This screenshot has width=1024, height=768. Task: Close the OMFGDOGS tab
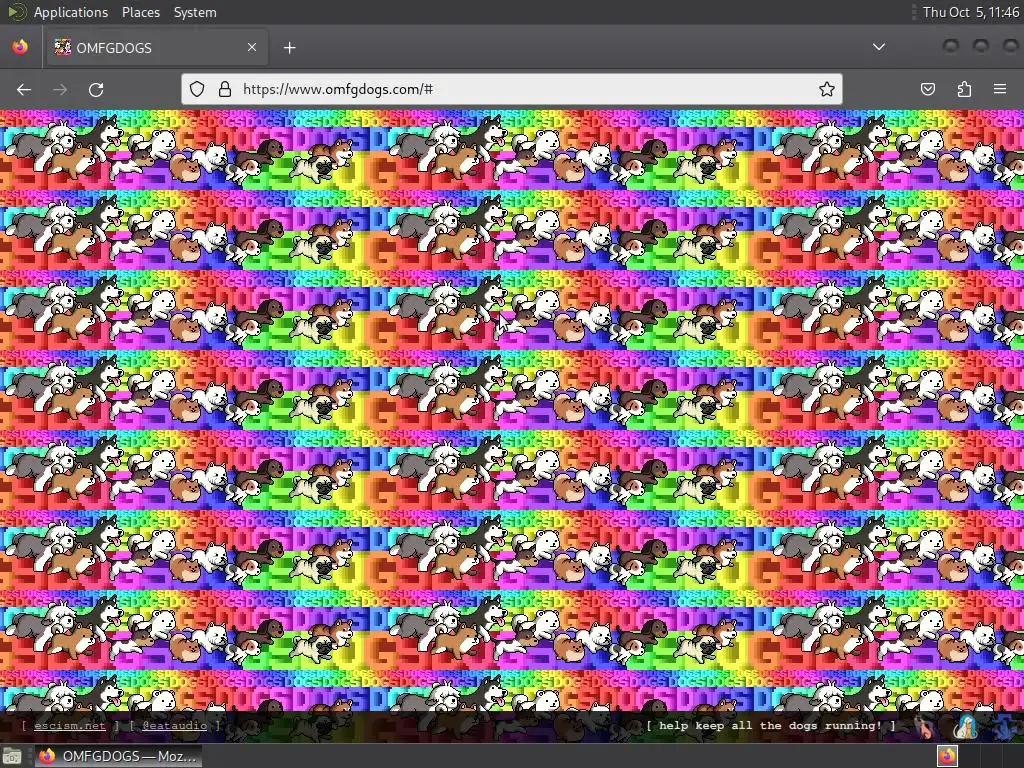(252, 47)
